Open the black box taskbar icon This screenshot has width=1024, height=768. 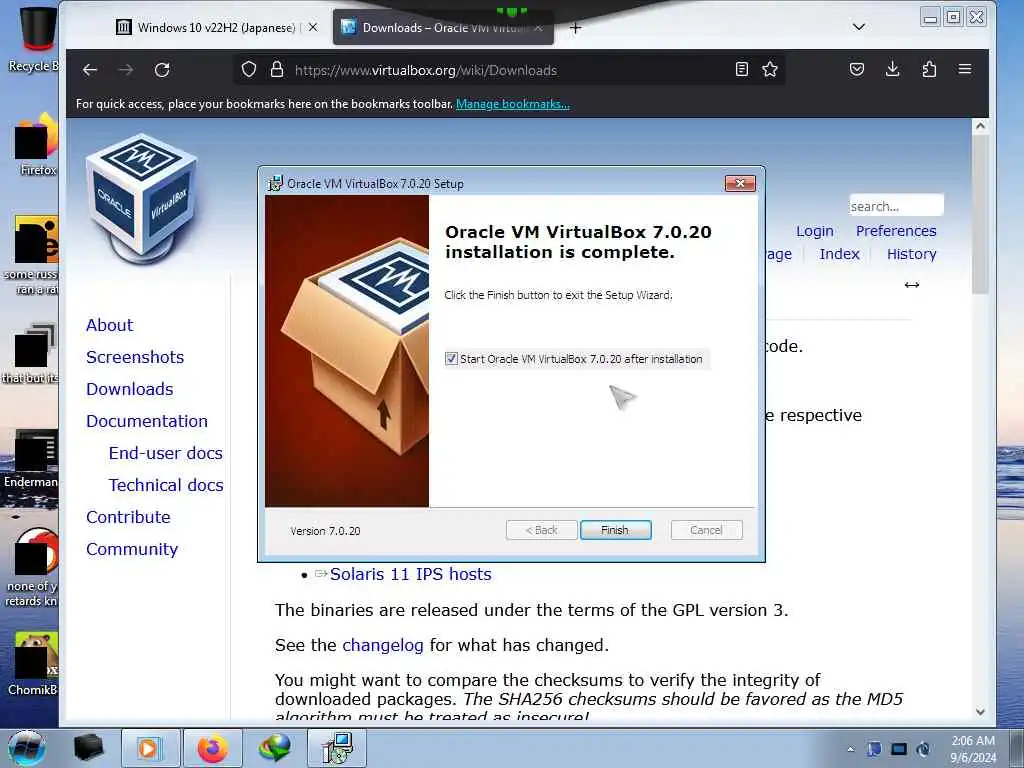point(88,748)
